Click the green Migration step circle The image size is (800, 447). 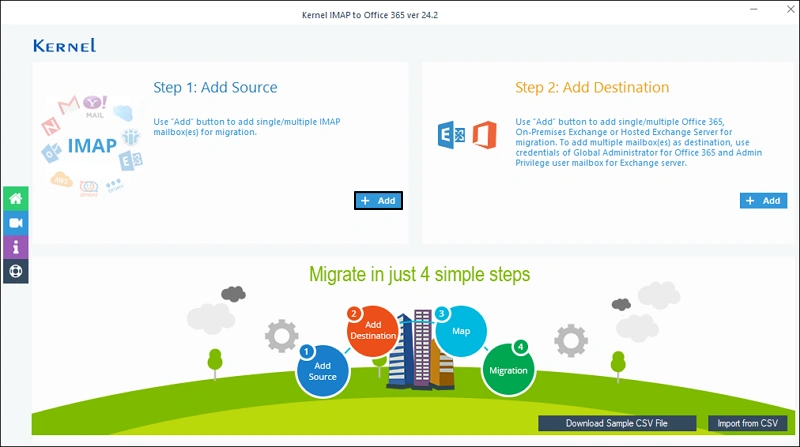coord(508,369)
